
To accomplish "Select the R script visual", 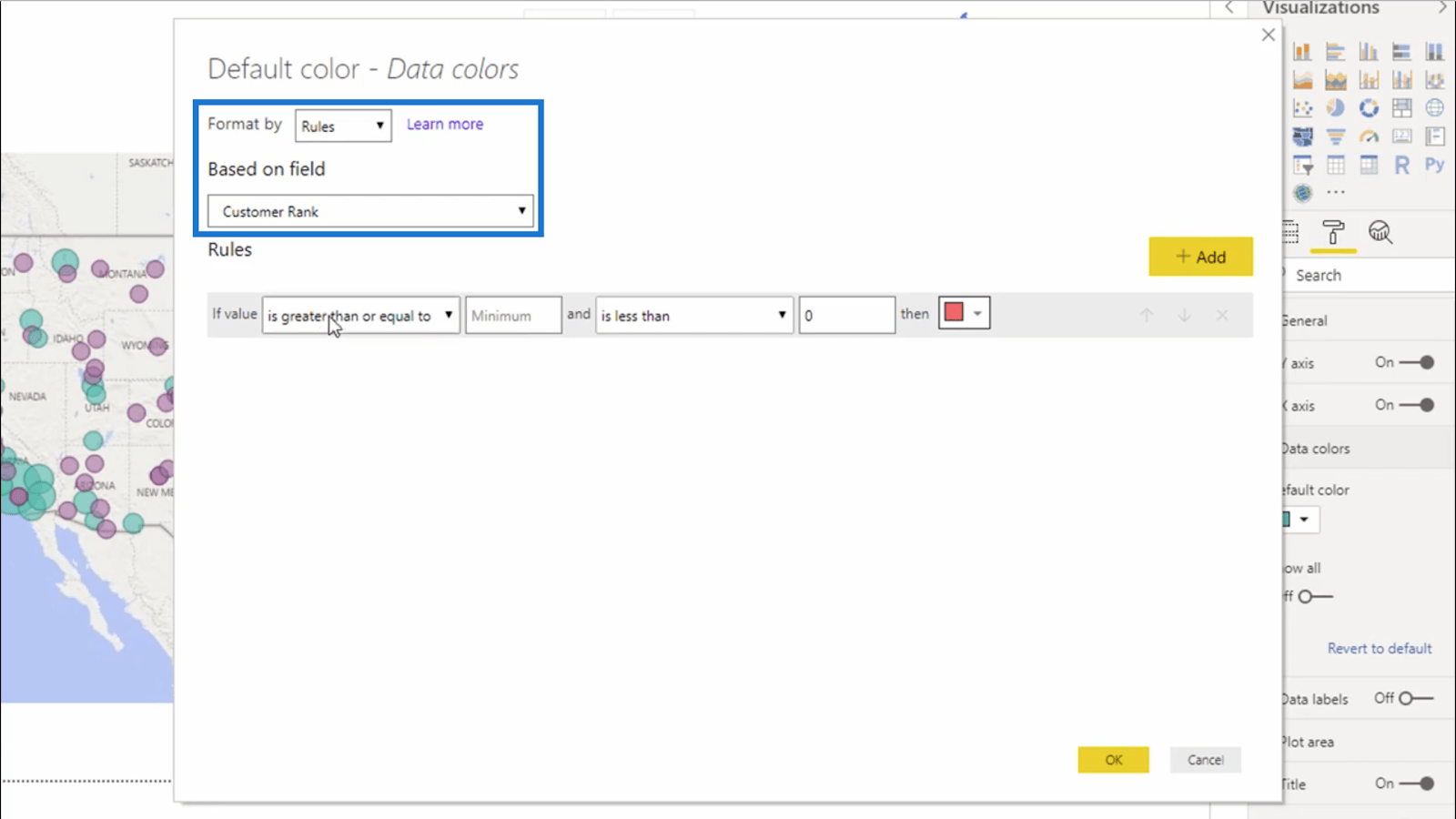I will (1401, 165).
